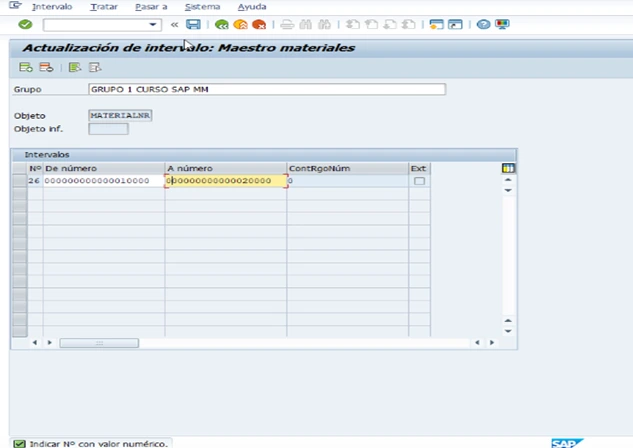Click right arrow of right horizontal scrollbar

pos(492,343)
